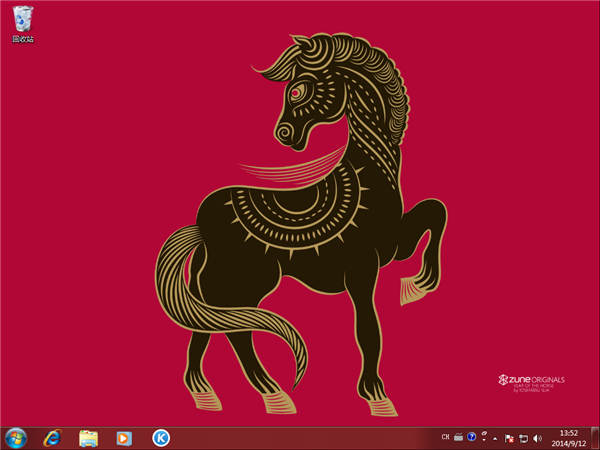
Task: Launch Internet Explorer from the taskbar
Action: (52, 438)
